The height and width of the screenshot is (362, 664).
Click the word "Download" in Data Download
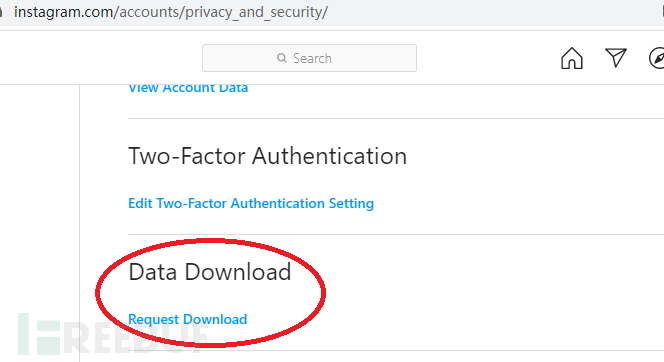(238, 271)
